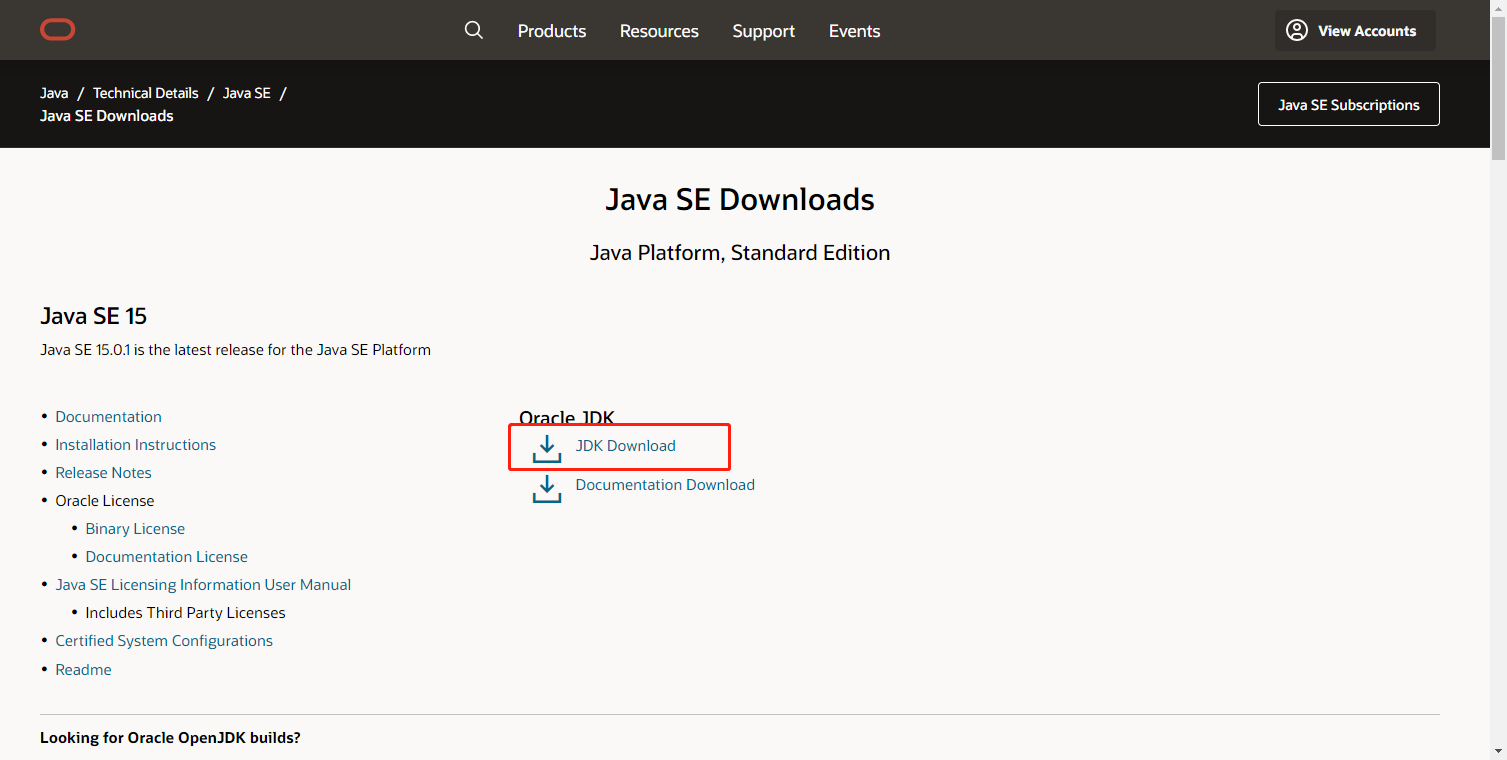Image resolution: width=1507 pixels, height=760 pixels.
Task: Open the Resources menu
Action: 659,31
